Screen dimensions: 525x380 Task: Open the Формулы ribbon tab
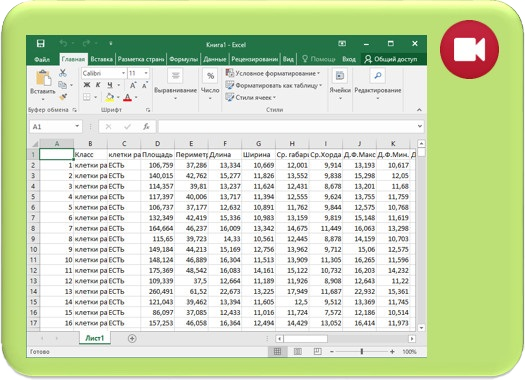pyautogui.click(x=183, y=59)
